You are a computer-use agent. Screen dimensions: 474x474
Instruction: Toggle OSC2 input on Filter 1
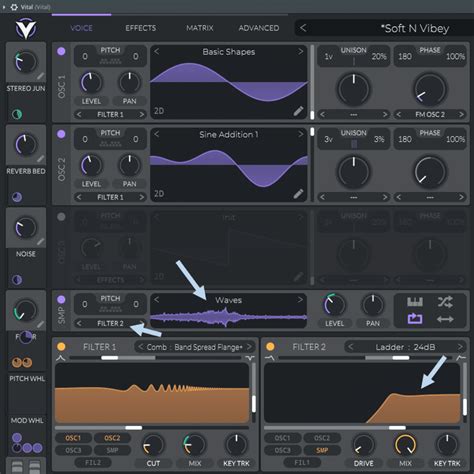tap(112, 438)
